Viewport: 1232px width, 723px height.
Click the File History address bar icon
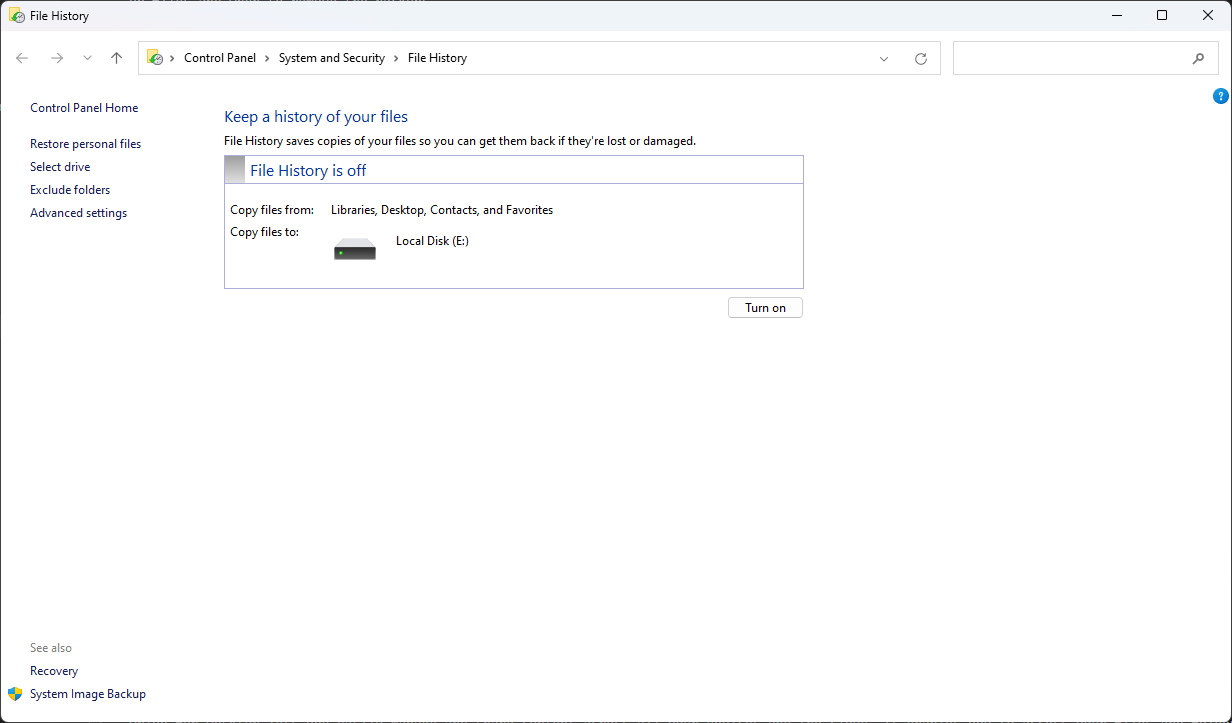click(x=155, y=58)
